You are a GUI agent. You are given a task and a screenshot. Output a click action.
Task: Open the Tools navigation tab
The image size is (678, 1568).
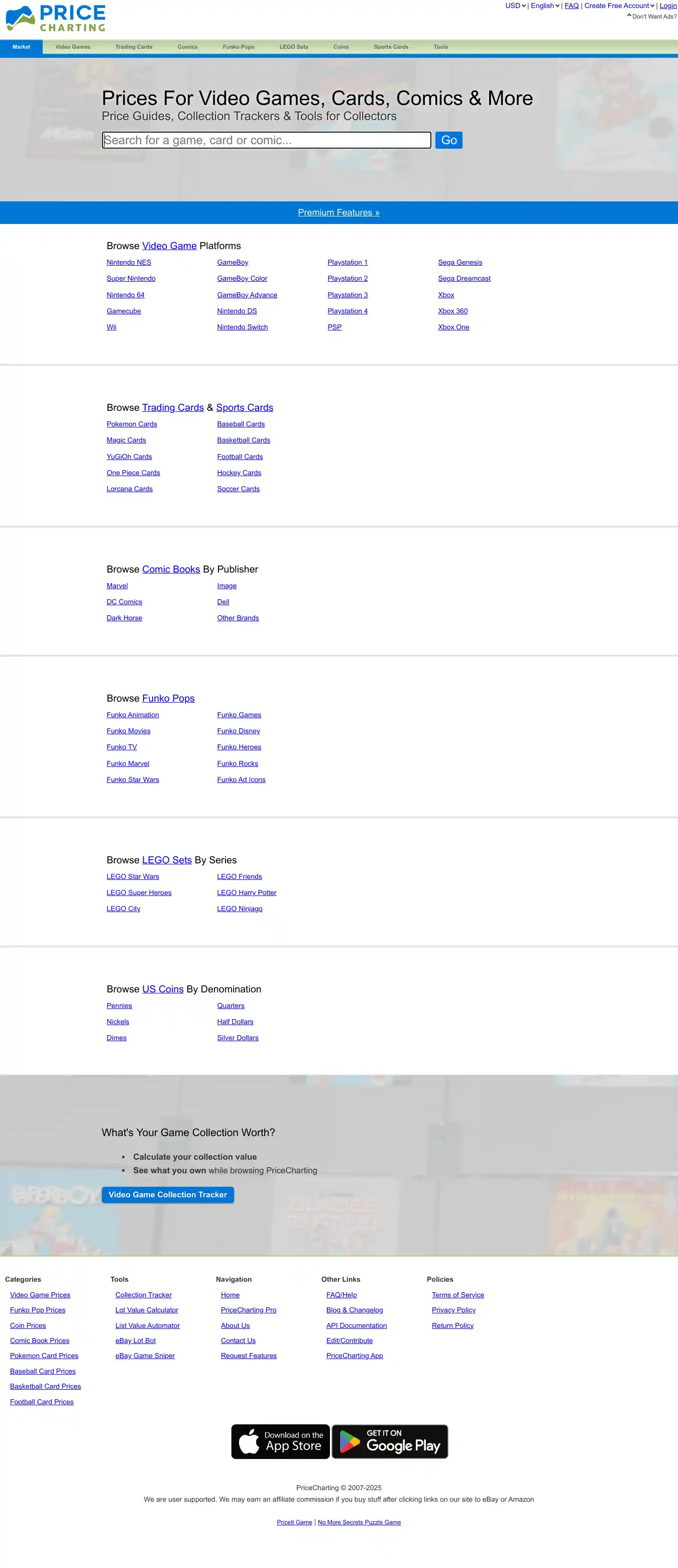440,47
